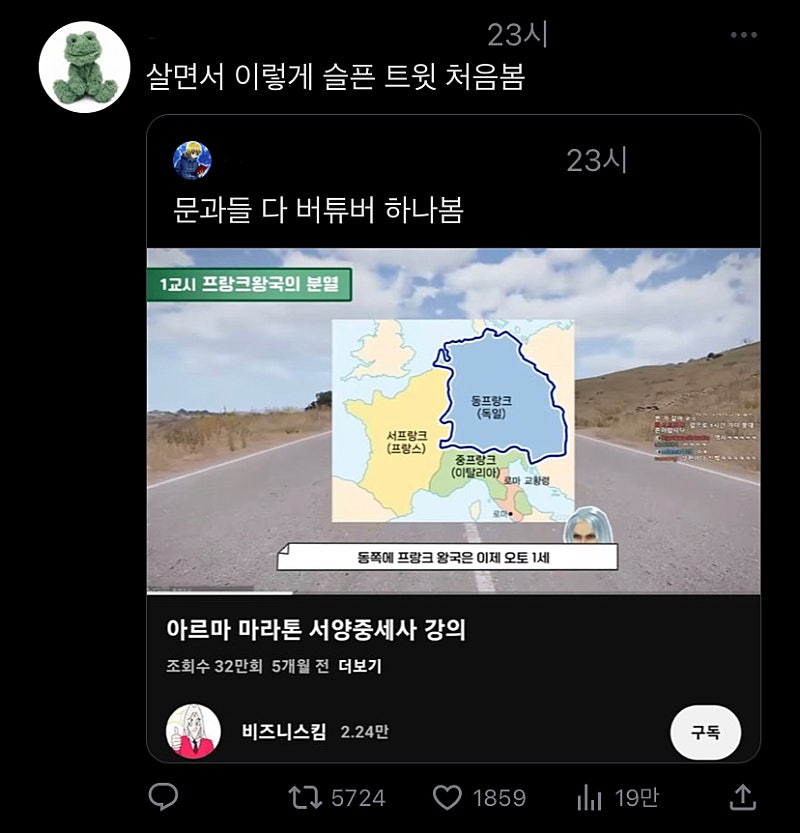Expand description with 더보기
This screenshot has width=800, height=833.
pos(360,666)
